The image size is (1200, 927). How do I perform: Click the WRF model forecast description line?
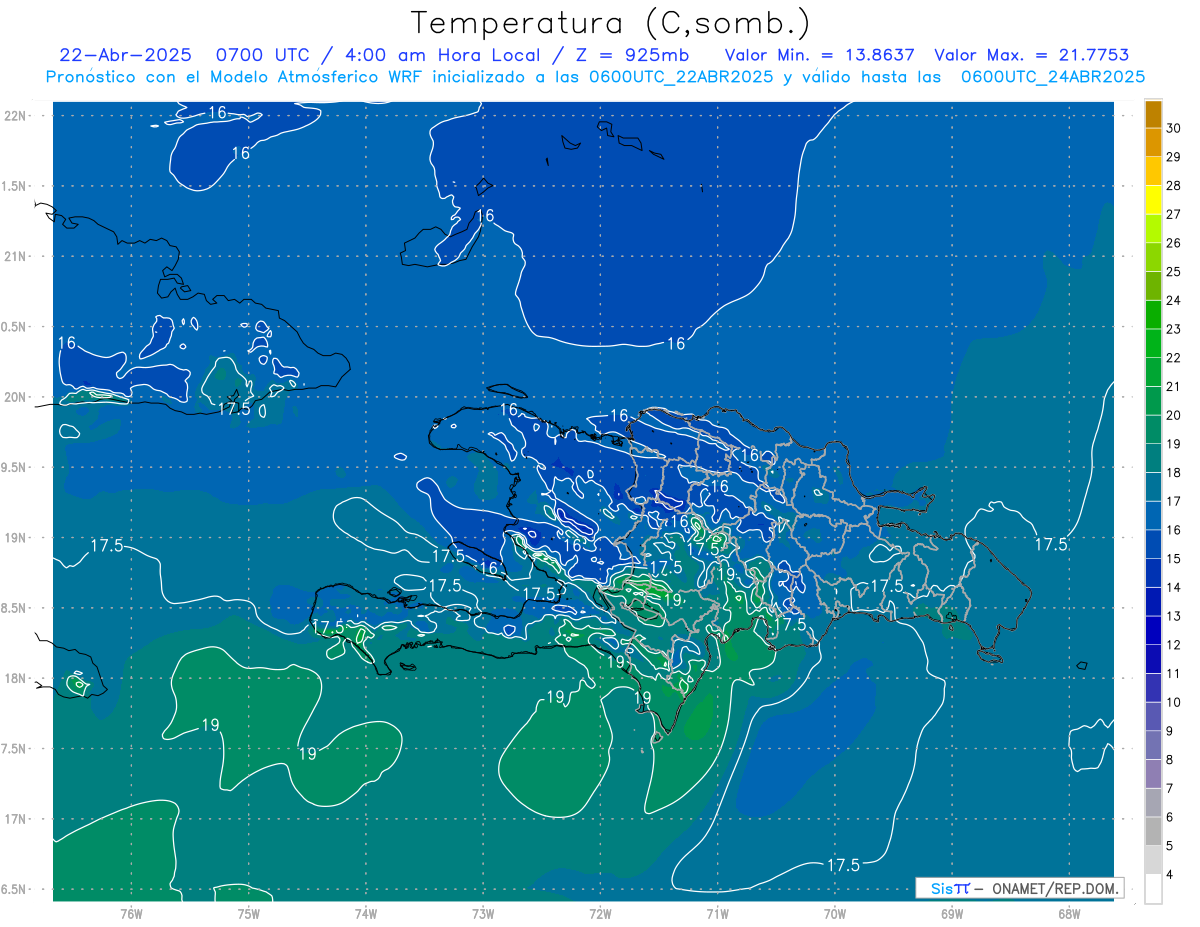tap(595, 76)
